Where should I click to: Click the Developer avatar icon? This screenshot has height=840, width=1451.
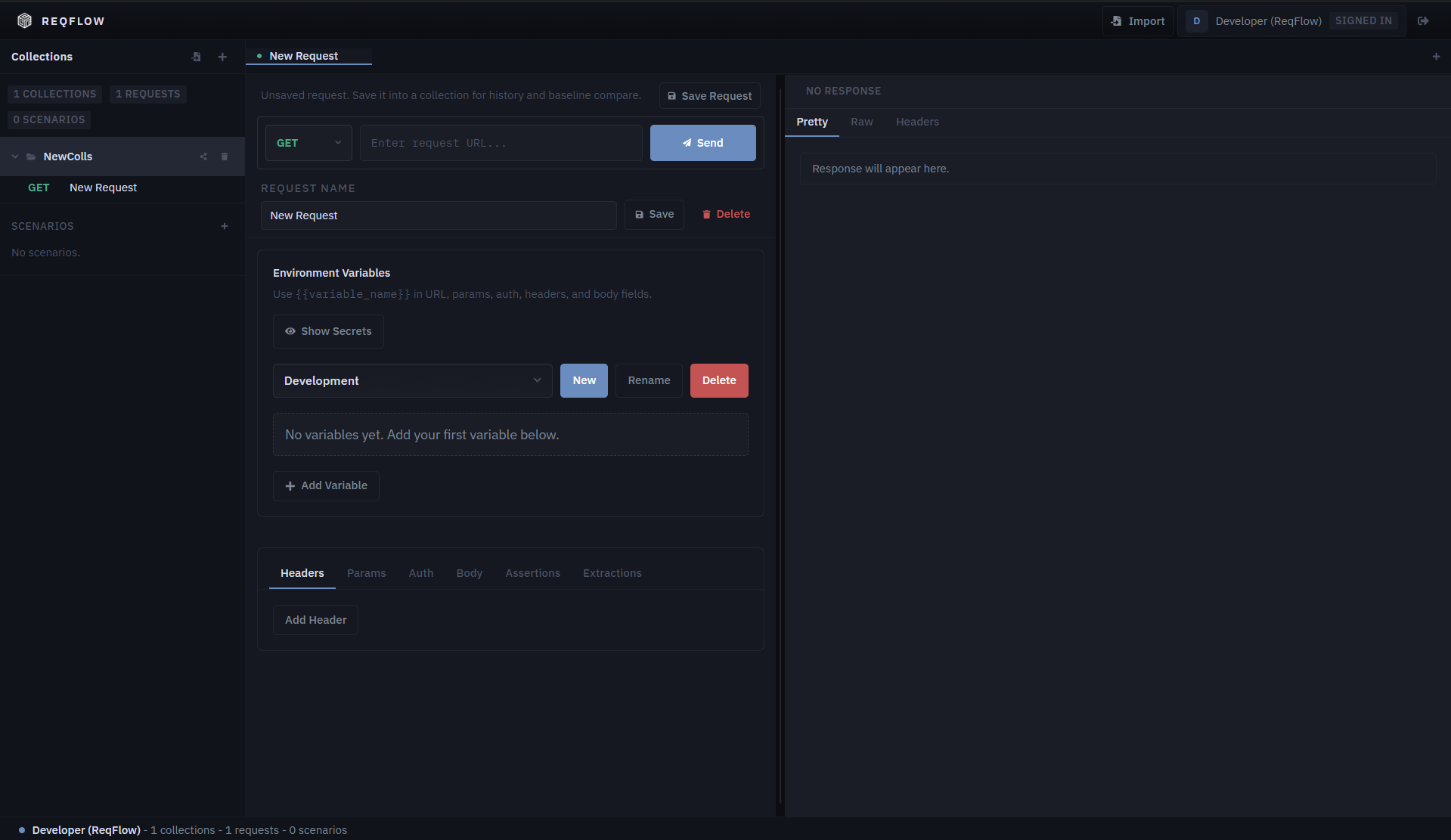pyautogui.click(x=1195, y=21)
